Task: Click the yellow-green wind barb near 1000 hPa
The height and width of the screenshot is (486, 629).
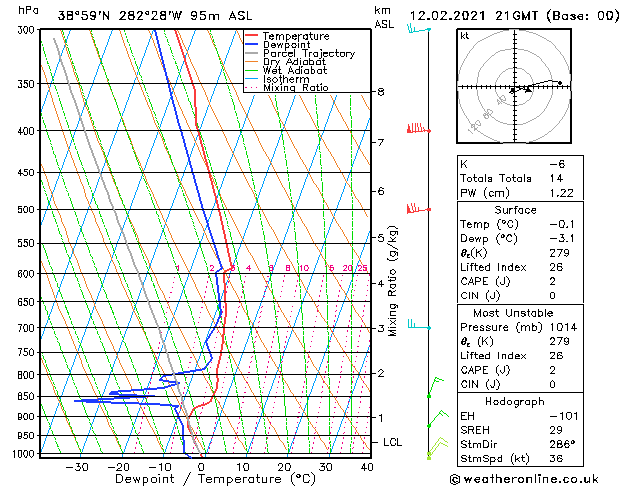Action: [437, 448]
